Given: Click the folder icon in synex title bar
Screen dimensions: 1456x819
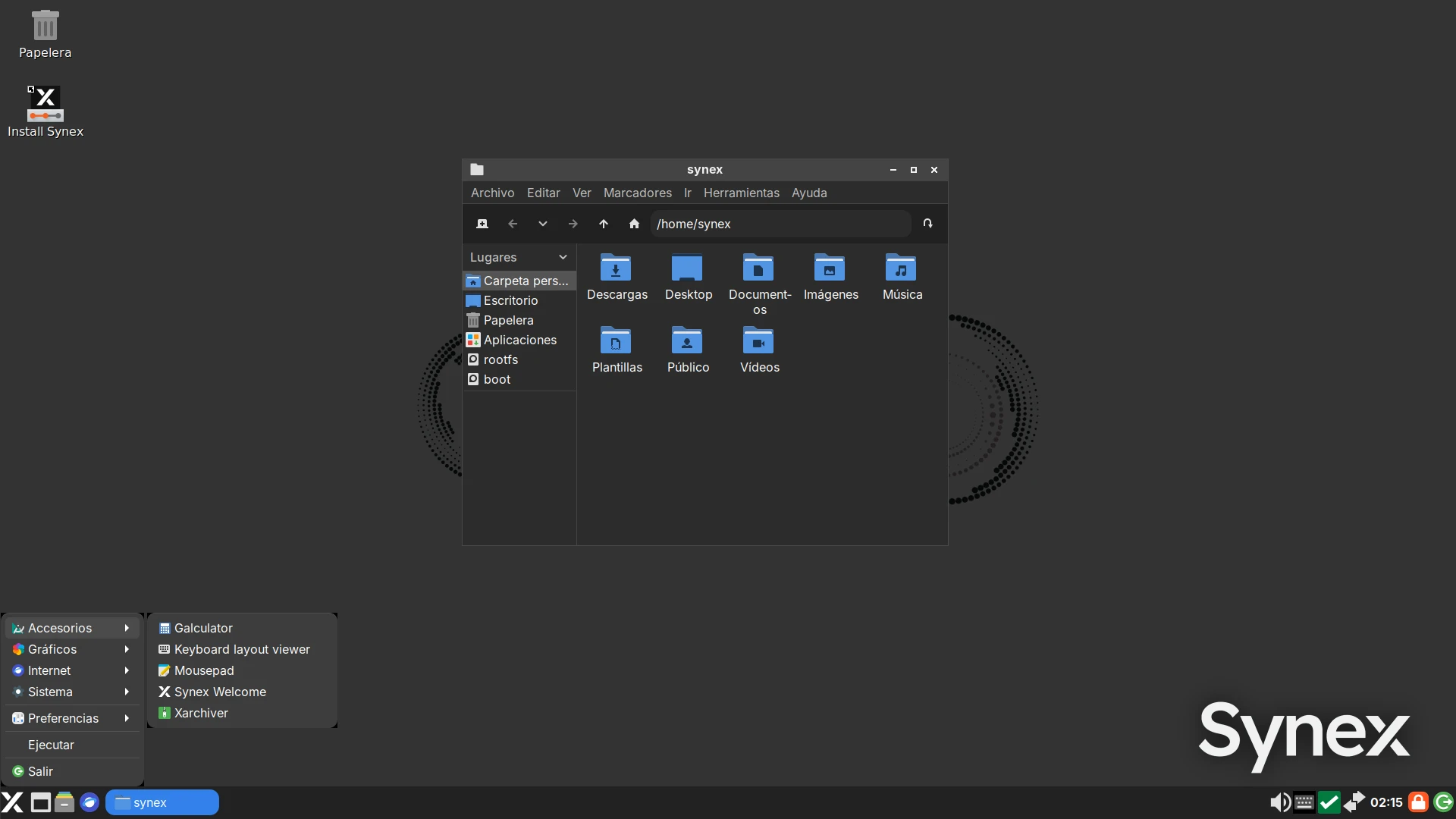Looking at the screenshot, I should [x=477, y=170].
